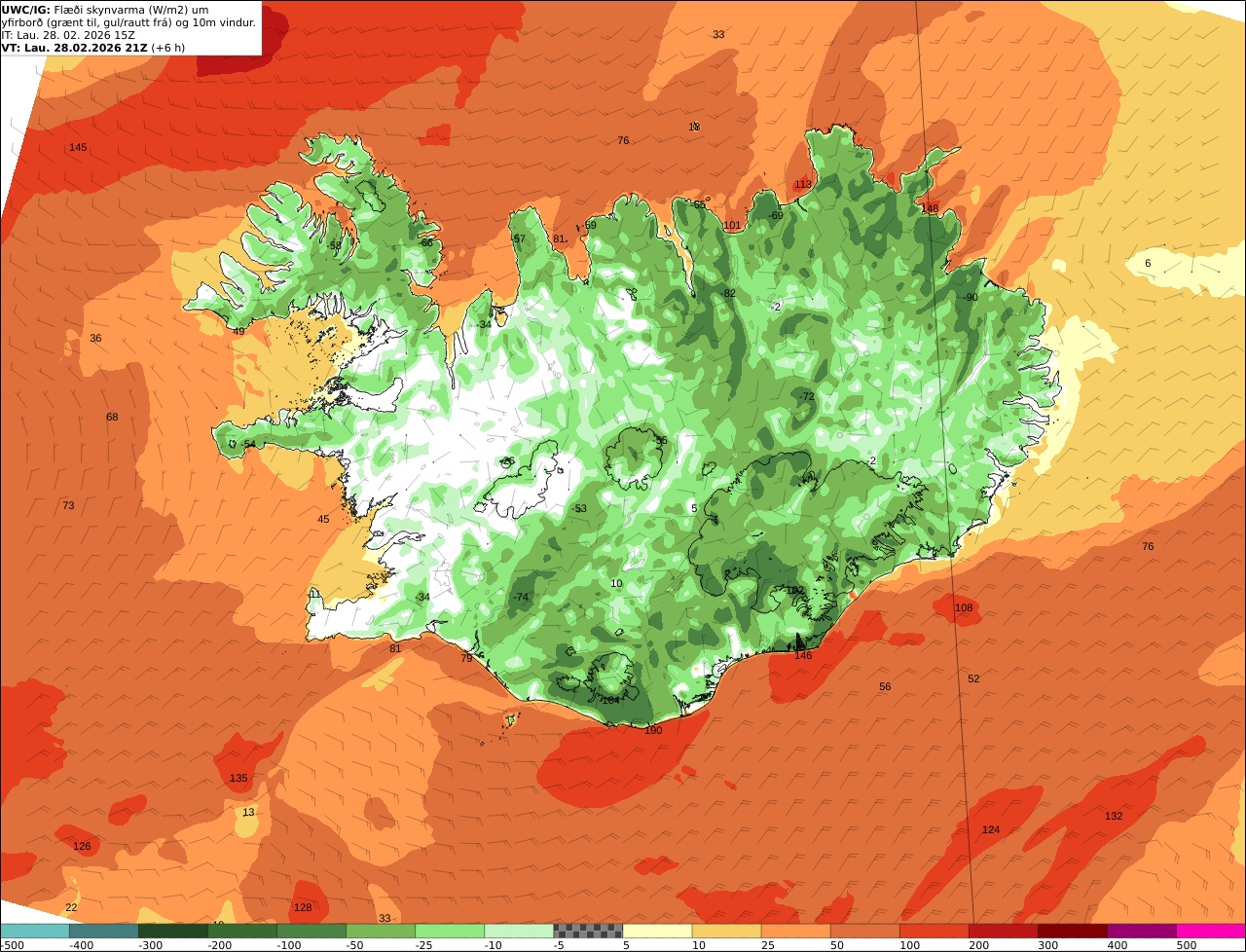Select the 200 to 300 red legend swatch
This screenshot has width=1246, height=952.
pos(1003,931)
